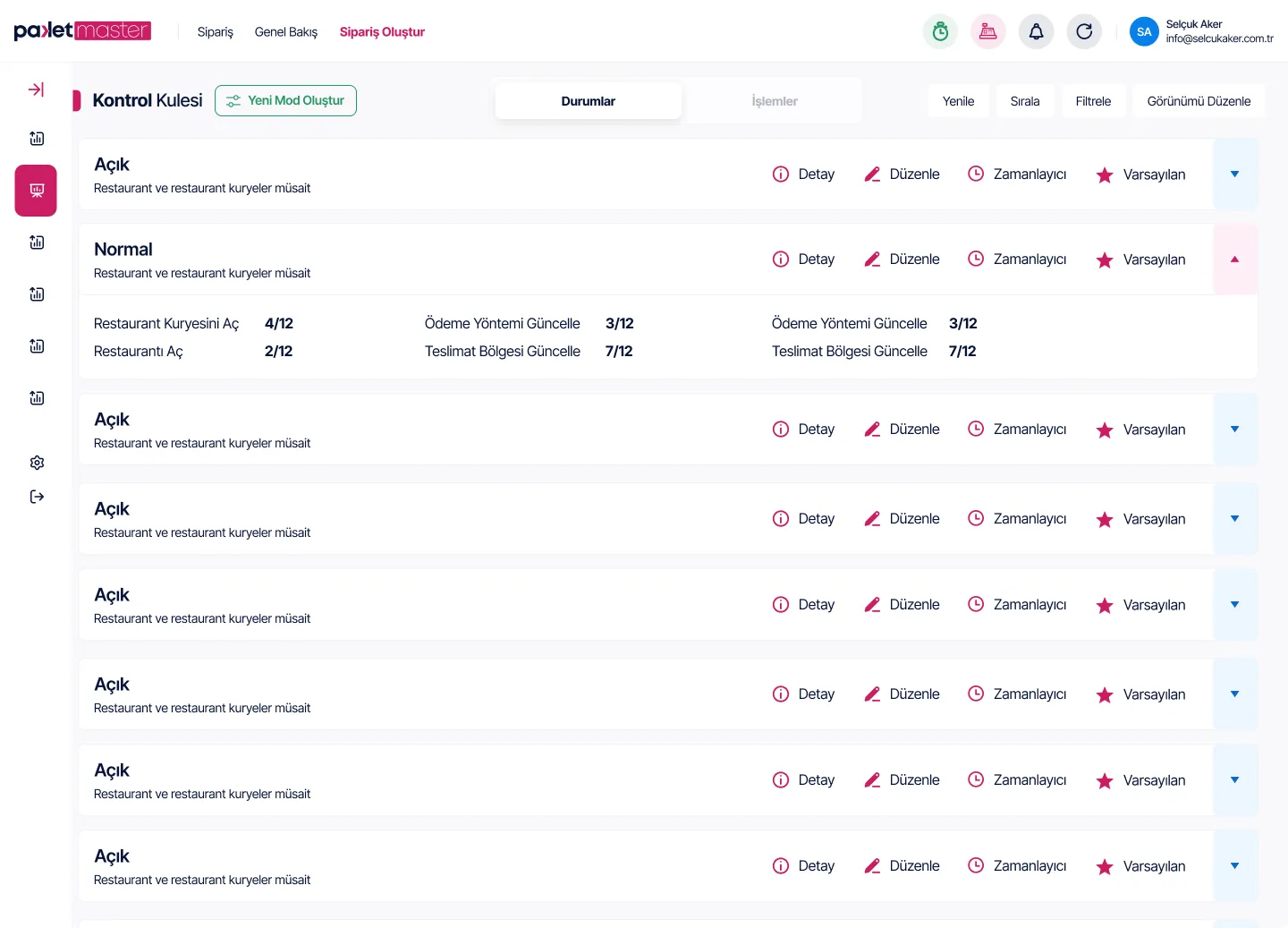Screen dimensions: 1288x928
Task: Open the Sipariş menu item
Action: (x=216, y=32)
